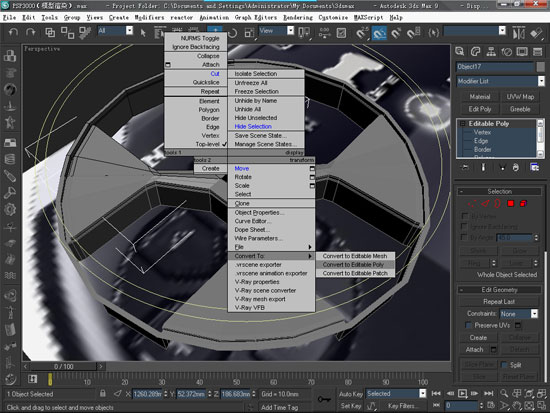The image size is (550, 413).
Task: Toggle the 2.5D Snaps icon
Action: (362, 33)
